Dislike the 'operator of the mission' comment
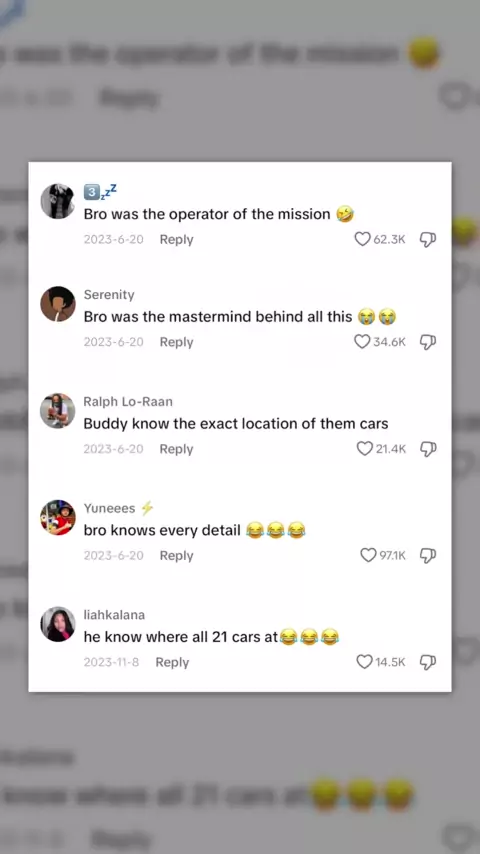Screen dimensions: 480x854 point(428,239)
